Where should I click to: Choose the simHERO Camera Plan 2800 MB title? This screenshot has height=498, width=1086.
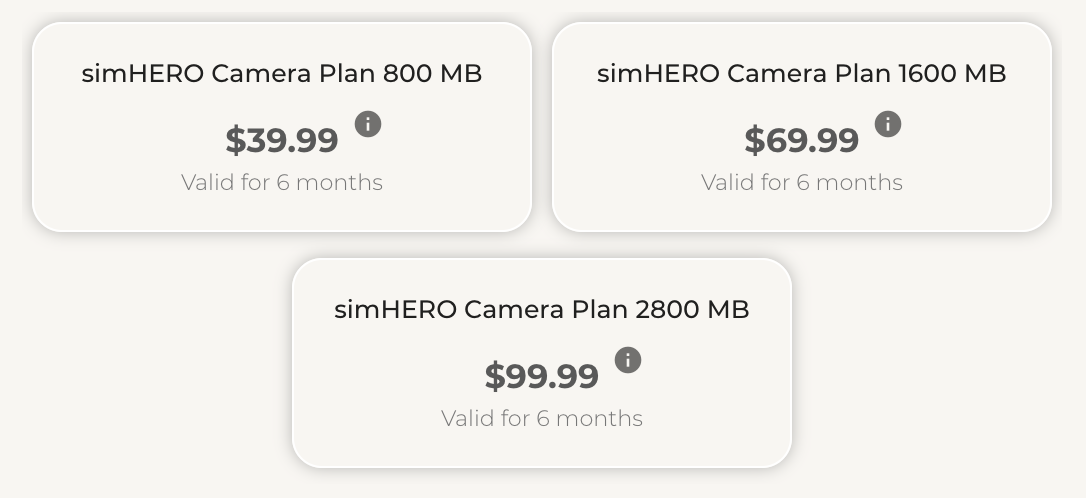click(x=541, y=309)
